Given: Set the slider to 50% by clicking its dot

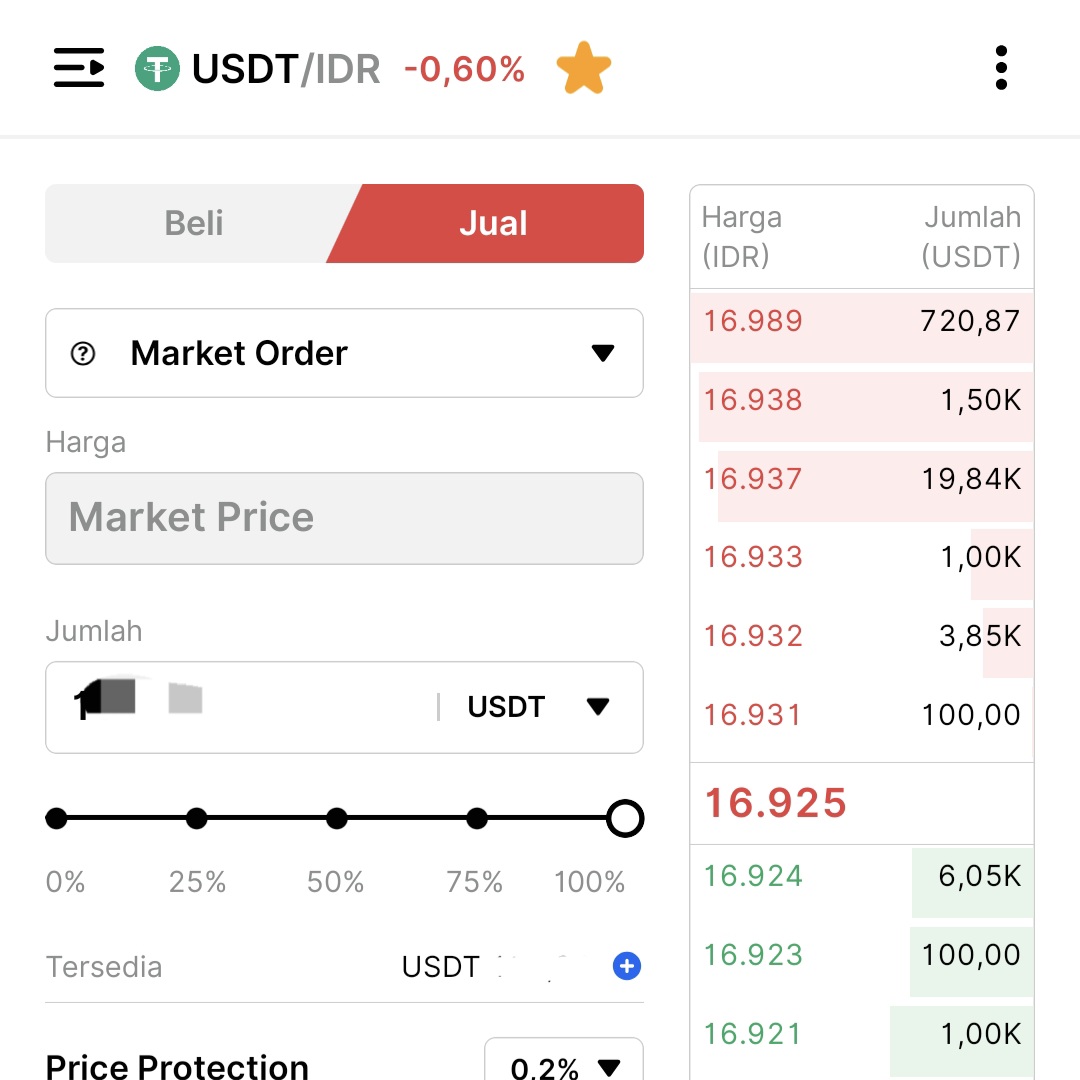Looking at the screenshot, I should tap(337, 818).
